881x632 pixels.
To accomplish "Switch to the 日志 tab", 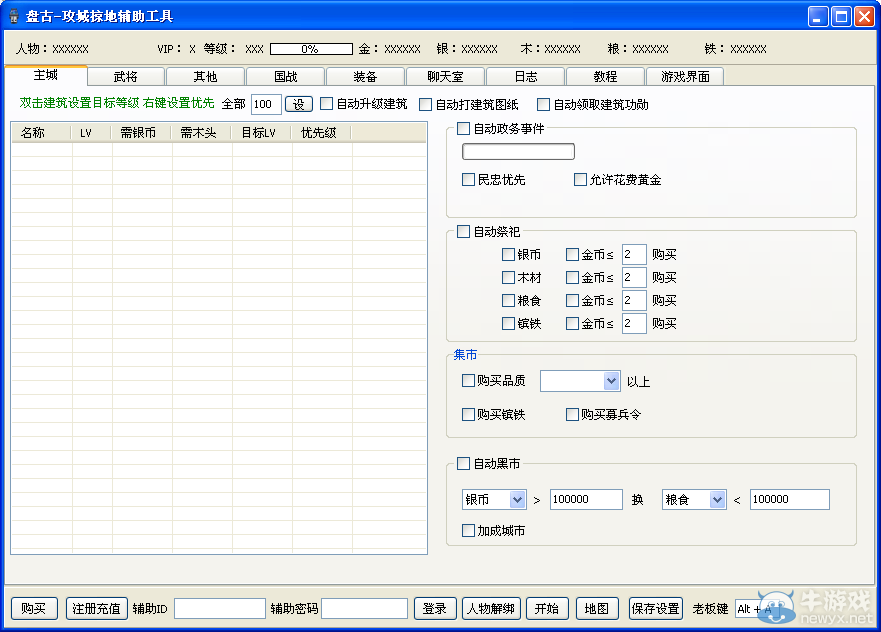I will point(525,76).
